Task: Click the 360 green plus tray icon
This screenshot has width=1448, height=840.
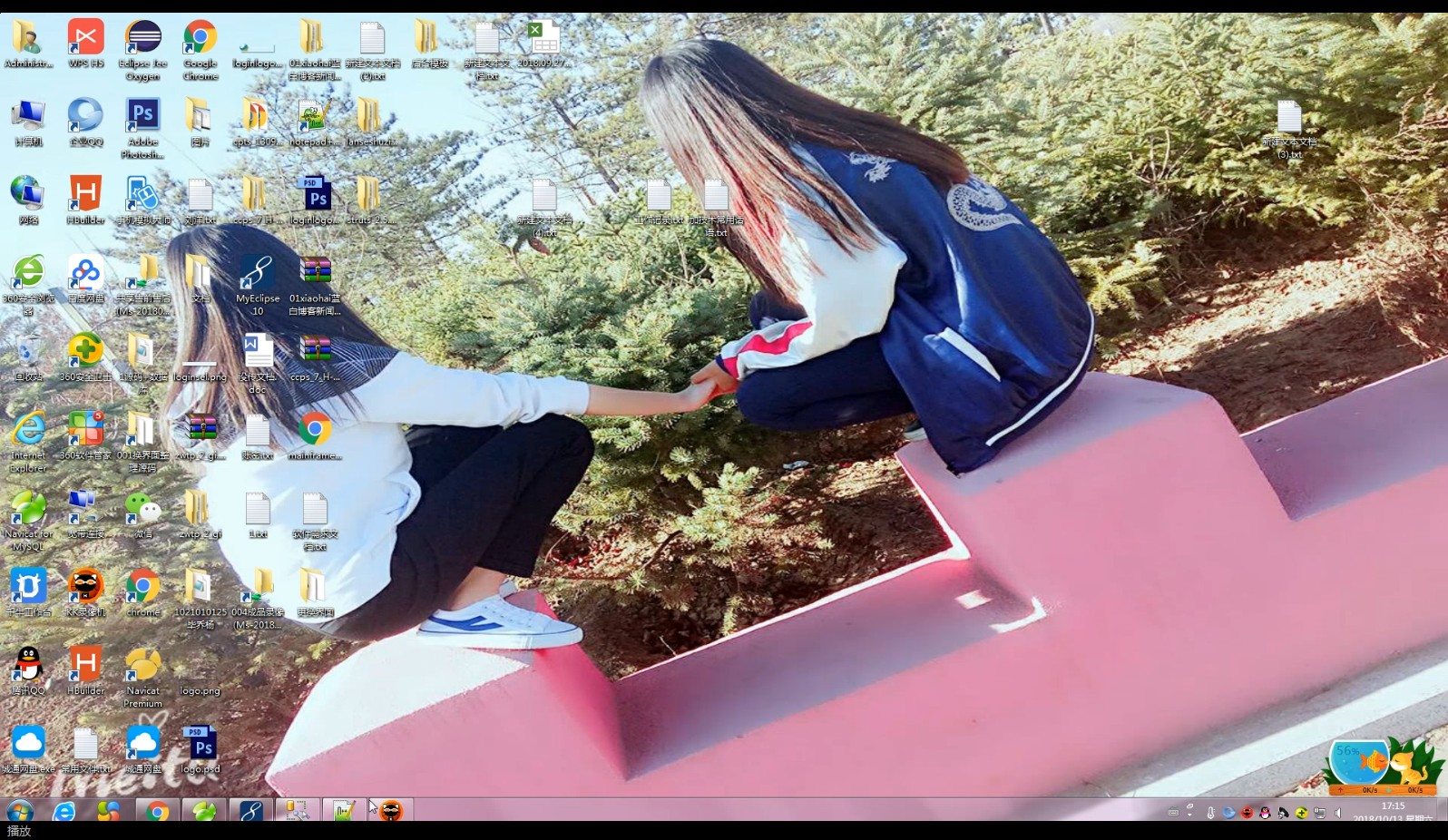Action: (x=1302, y=813)
